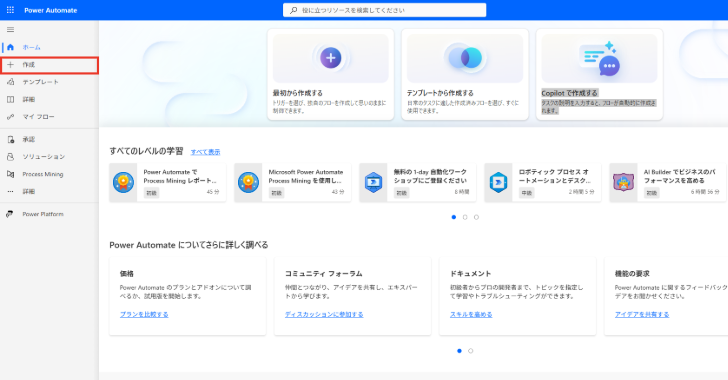This screenshot has width=728, height=380.
Task: Click the plus icon next to 作成
Action: click(10, 65)
